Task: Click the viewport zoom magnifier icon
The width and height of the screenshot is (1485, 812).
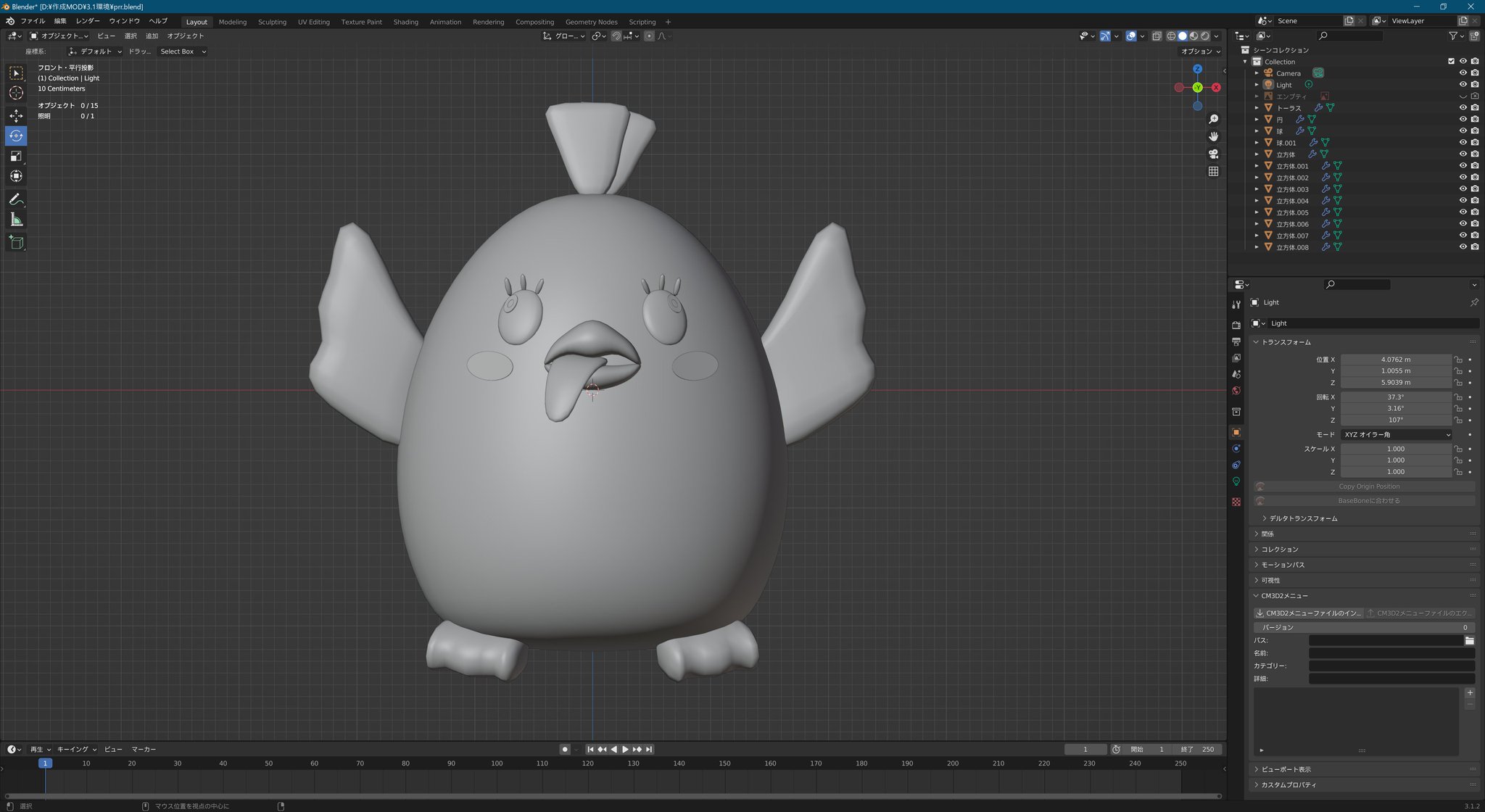Action: click(1213, 119)
